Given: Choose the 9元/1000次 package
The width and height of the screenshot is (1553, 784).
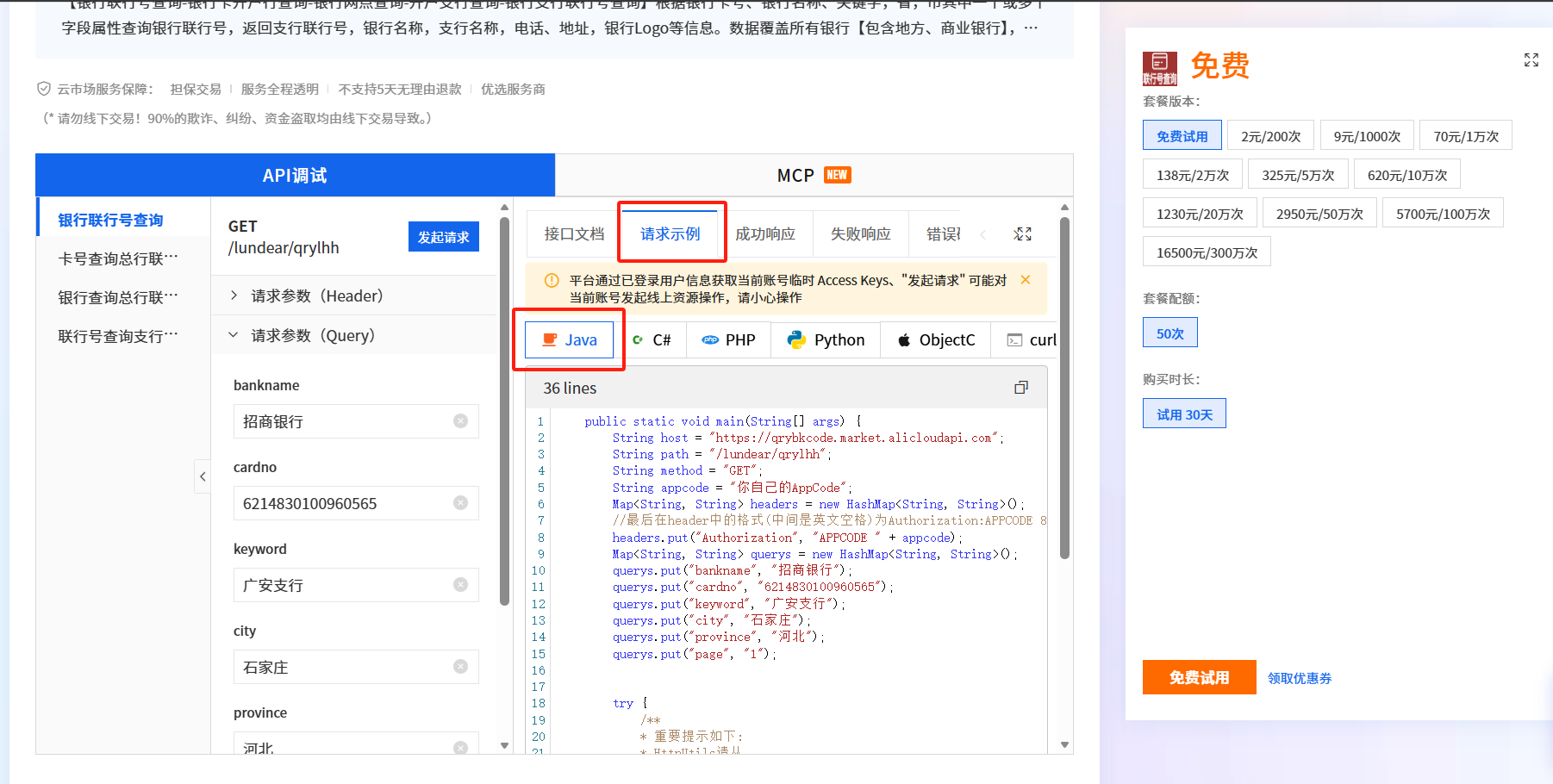Looking at the screenshot, I should [1367, 134].
